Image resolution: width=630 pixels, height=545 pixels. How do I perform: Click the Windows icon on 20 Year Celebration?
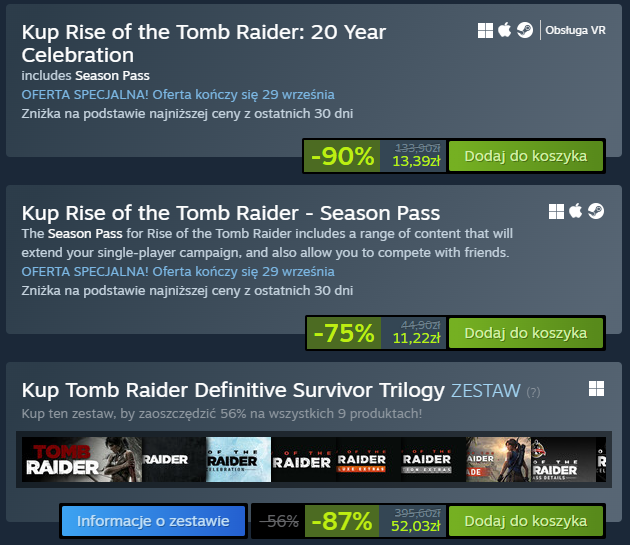coord(486,30)
